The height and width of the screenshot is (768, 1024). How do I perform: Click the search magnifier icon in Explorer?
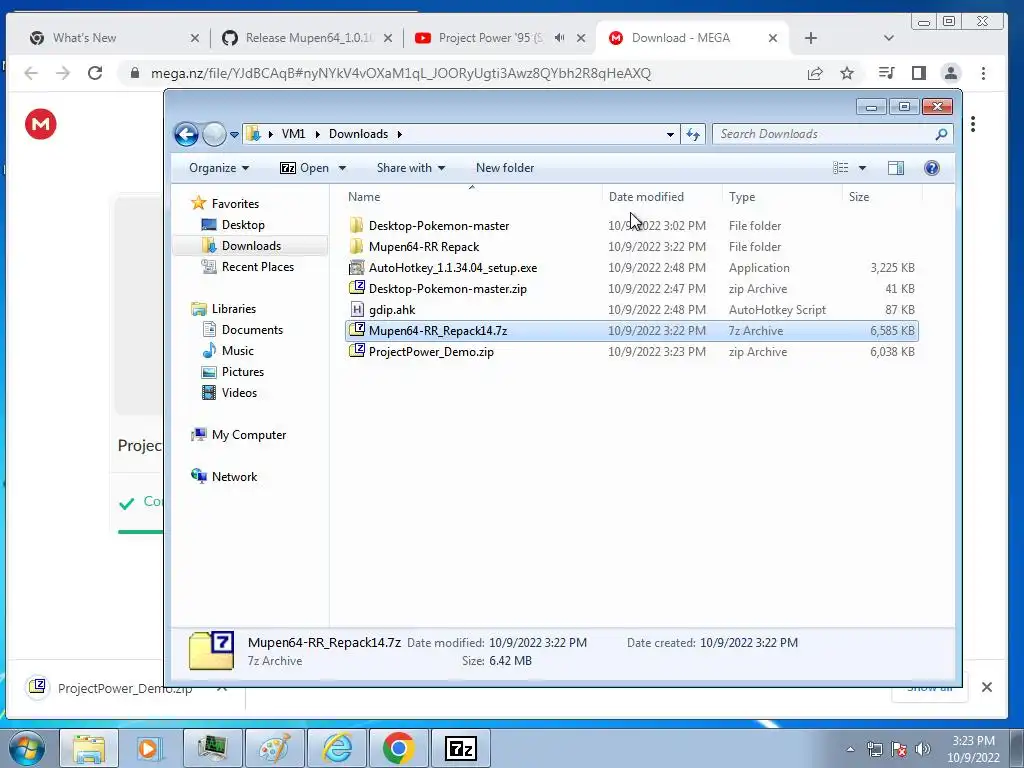tap(941, 135)
